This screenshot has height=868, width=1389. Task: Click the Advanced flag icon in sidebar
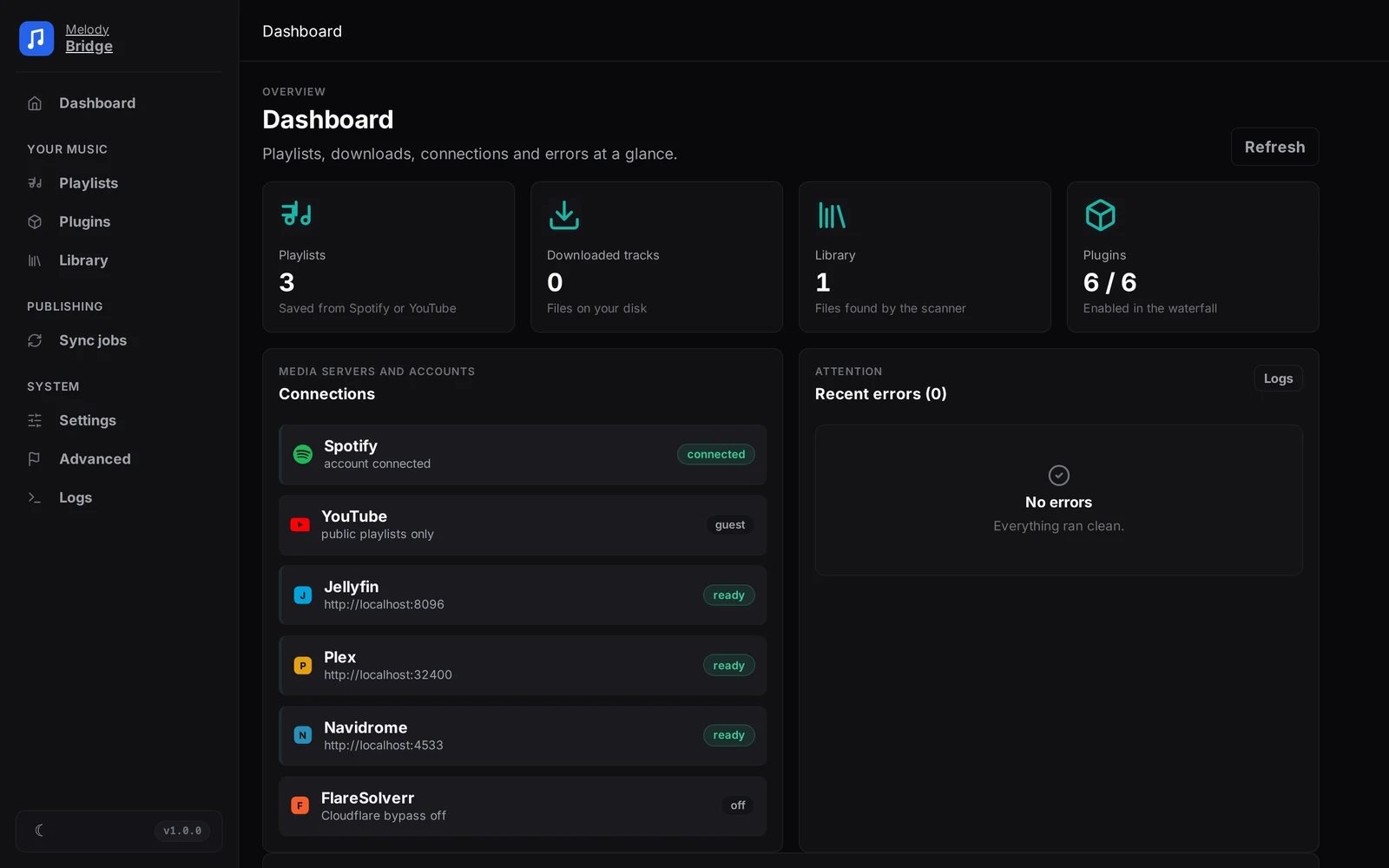(35, 458)
